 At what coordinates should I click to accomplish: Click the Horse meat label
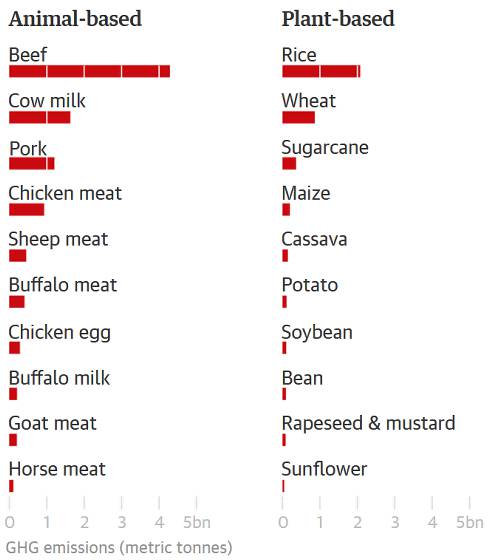coord(57,469)
